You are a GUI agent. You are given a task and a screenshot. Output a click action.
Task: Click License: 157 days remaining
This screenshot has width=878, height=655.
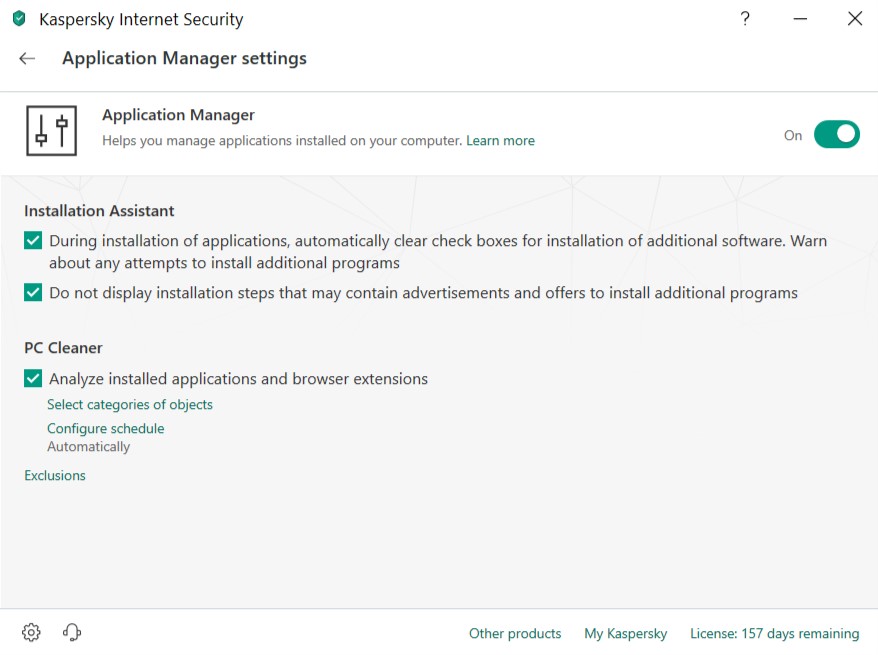coord(774,633)
